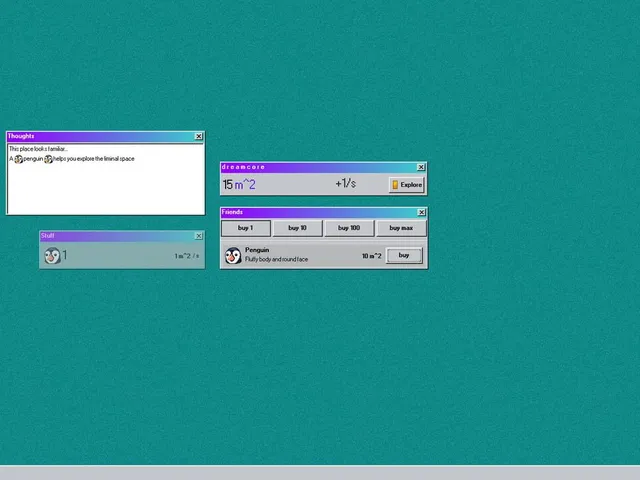Viewport: 640px width, 480px height.
Task: Buy a Penguin friend
Action: tap(404, 256)
